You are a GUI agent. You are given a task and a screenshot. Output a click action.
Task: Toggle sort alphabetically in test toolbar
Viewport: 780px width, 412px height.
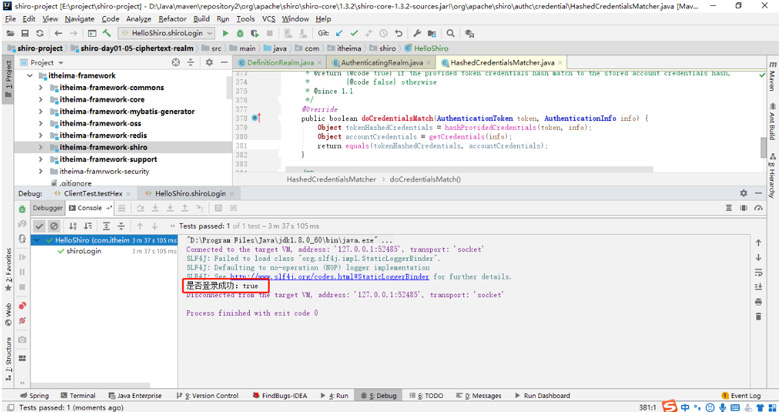tap(73, 226)
